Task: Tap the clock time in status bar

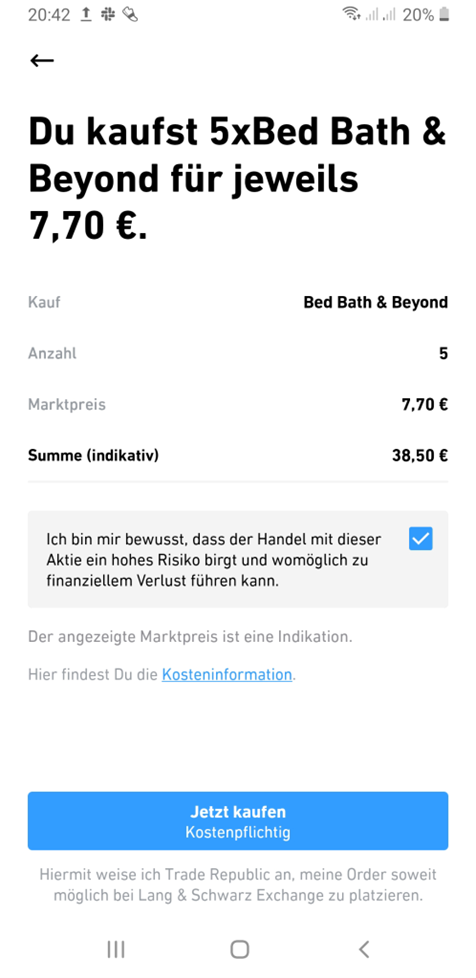Action: pyautogui.click(x=49, y=15)
